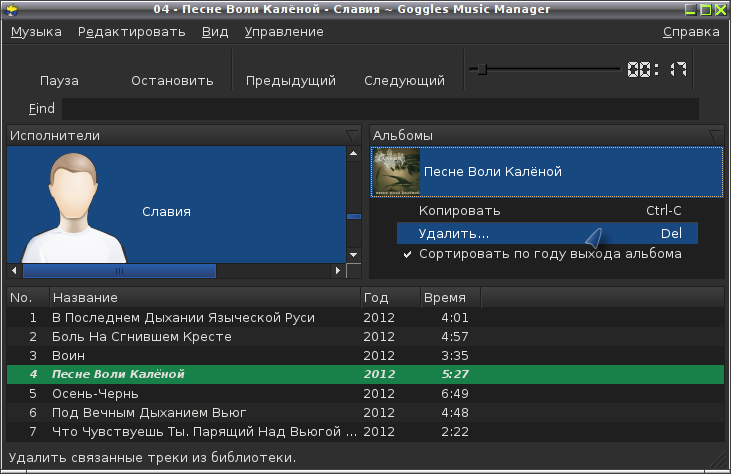Select track Воин
The width and height of the screenshot is (731, 474).
click(x=366, y=356)
